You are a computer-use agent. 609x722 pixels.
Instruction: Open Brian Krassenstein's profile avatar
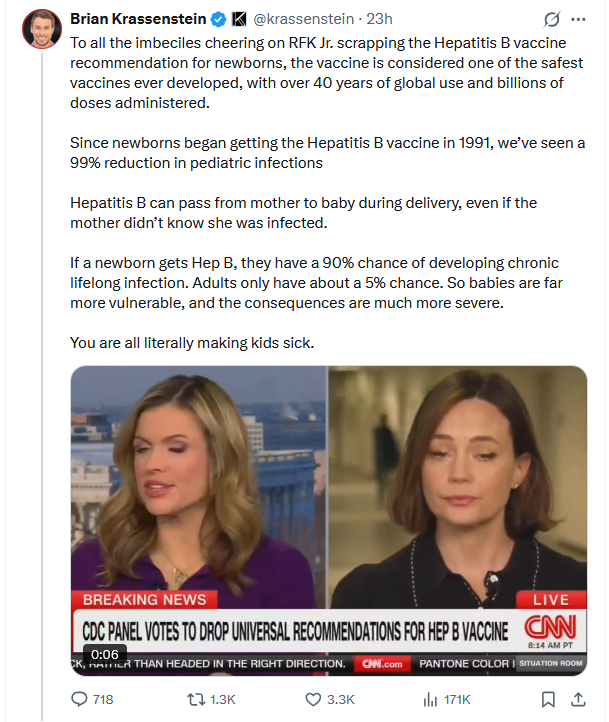pos(42,29)
